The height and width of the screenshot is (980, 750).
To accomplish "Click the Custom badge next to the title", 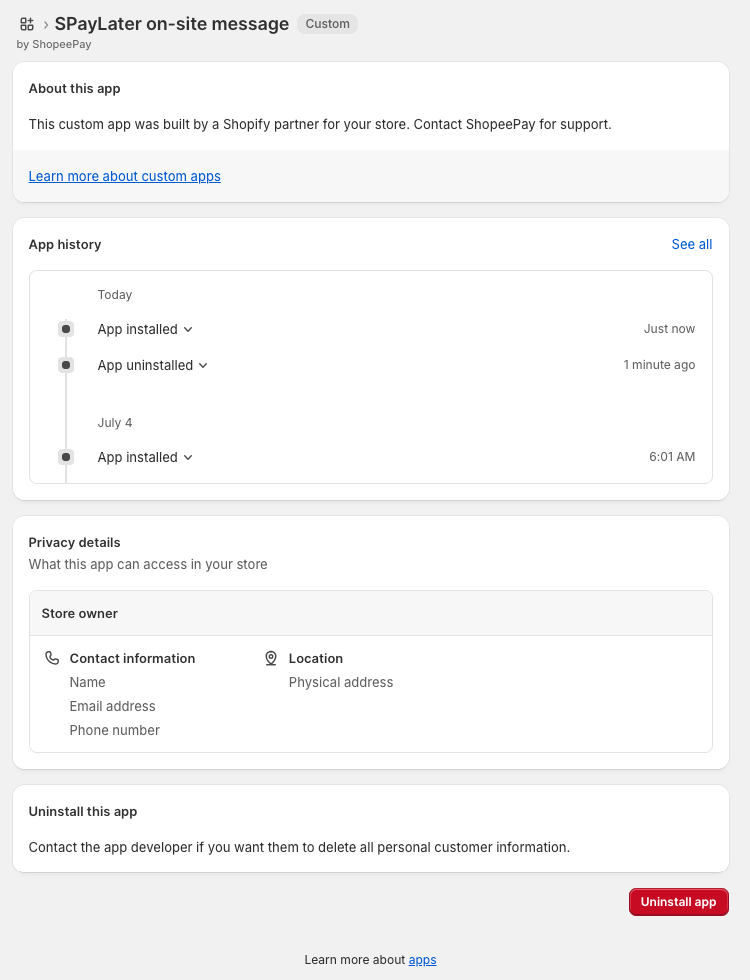I will point(327,24).
